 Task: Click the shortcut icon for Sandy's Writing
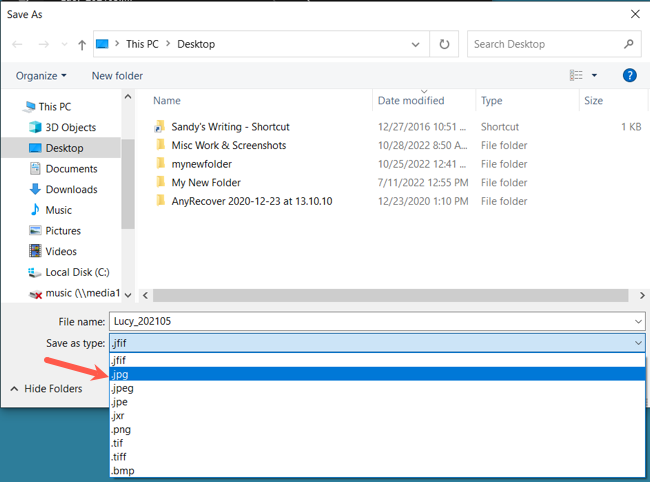pyautogui.click(x=160, y=126)
